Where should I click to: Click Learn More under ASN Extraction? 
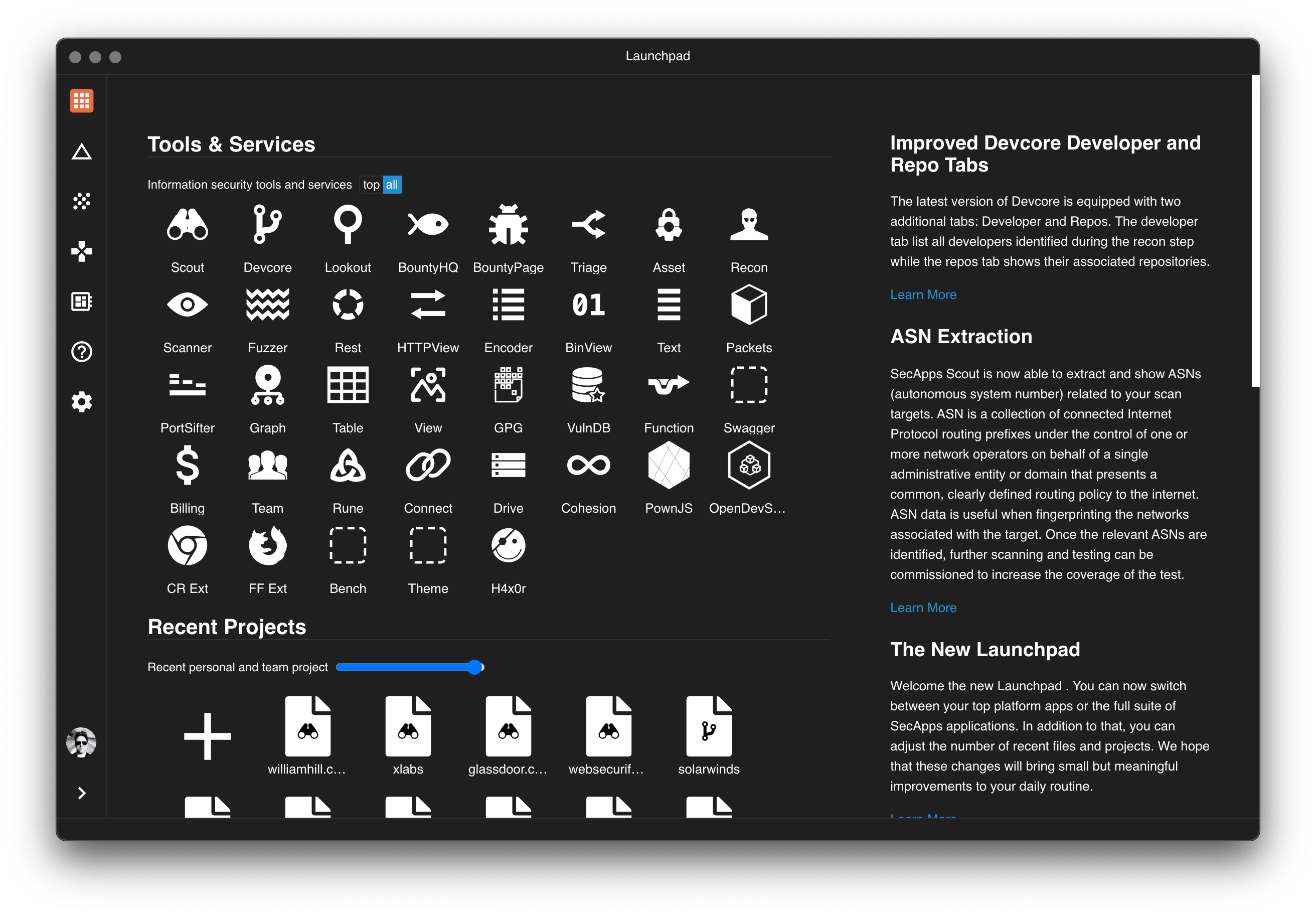coord(923,607)
